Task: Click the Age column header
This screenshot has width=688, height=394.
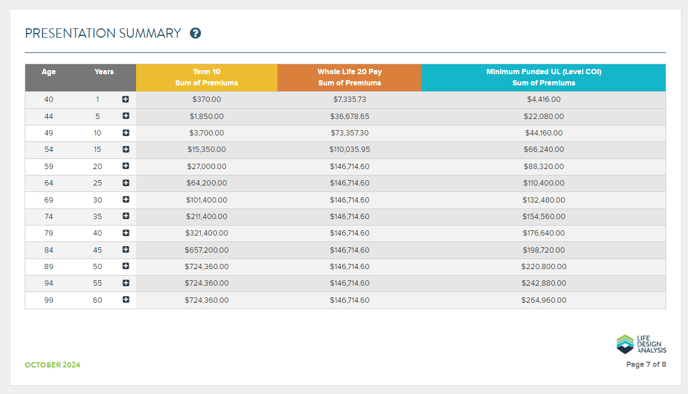Action: (49, 72)
